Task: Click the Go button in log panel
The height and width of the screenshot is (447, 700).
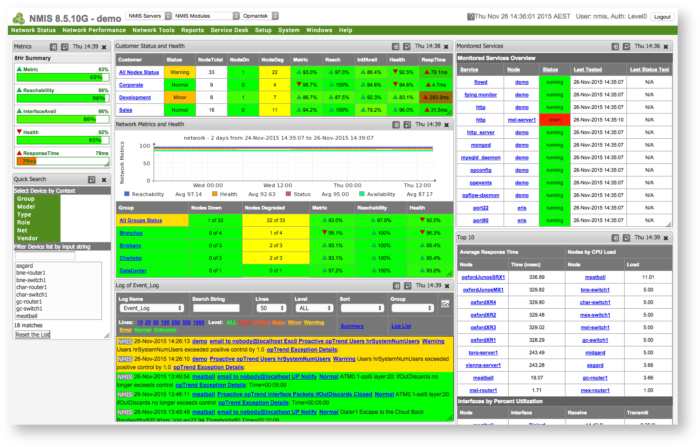Action: click(445, 304)
